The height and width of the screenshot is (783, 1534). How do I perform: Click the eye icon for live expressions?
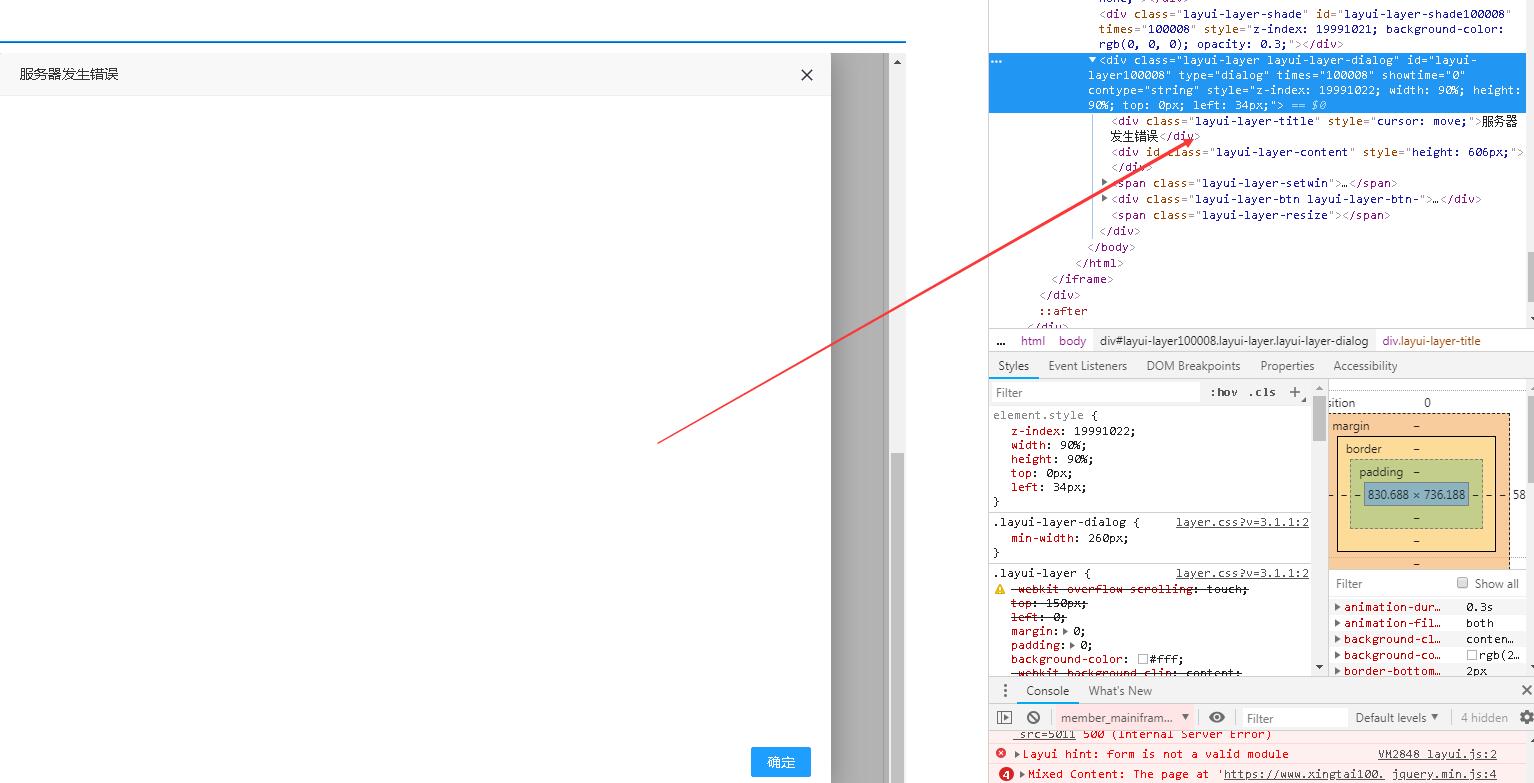tap(1216, 717)
